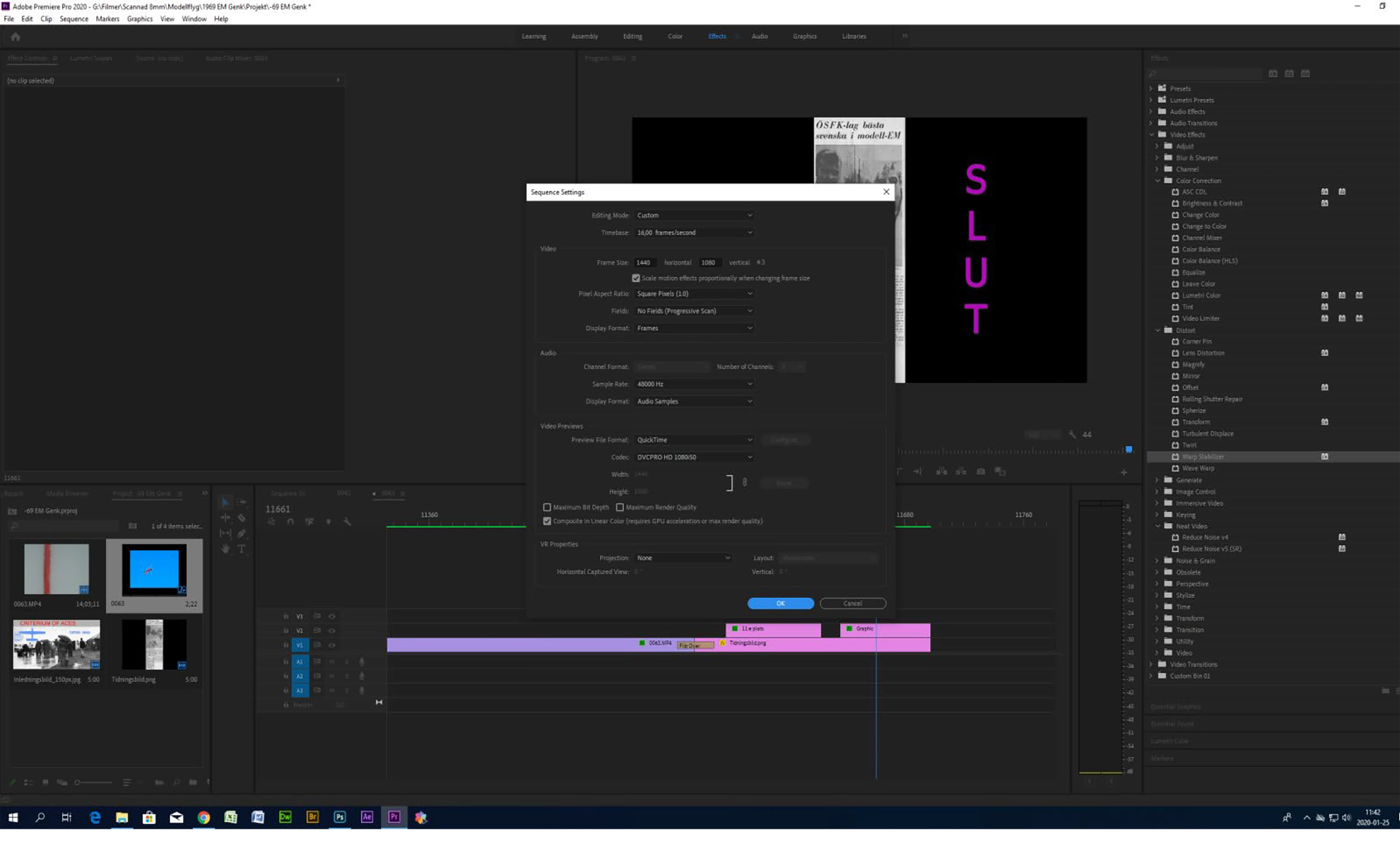
Task: Click the Home icon in workspace bar
Action: pos(15,37)
